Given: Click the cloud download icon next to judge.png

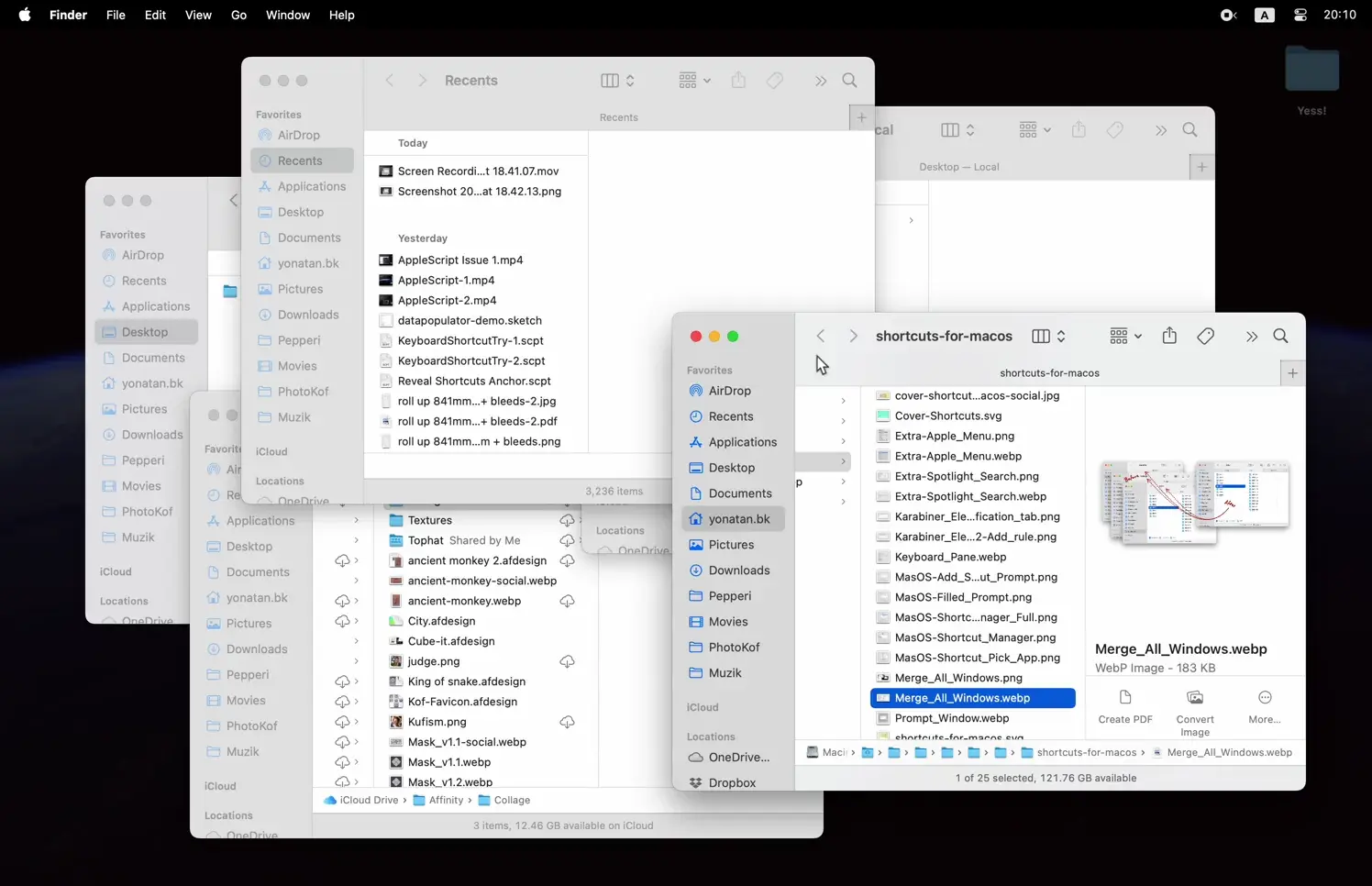Looking at the screenshot, I should pos(568,661).
